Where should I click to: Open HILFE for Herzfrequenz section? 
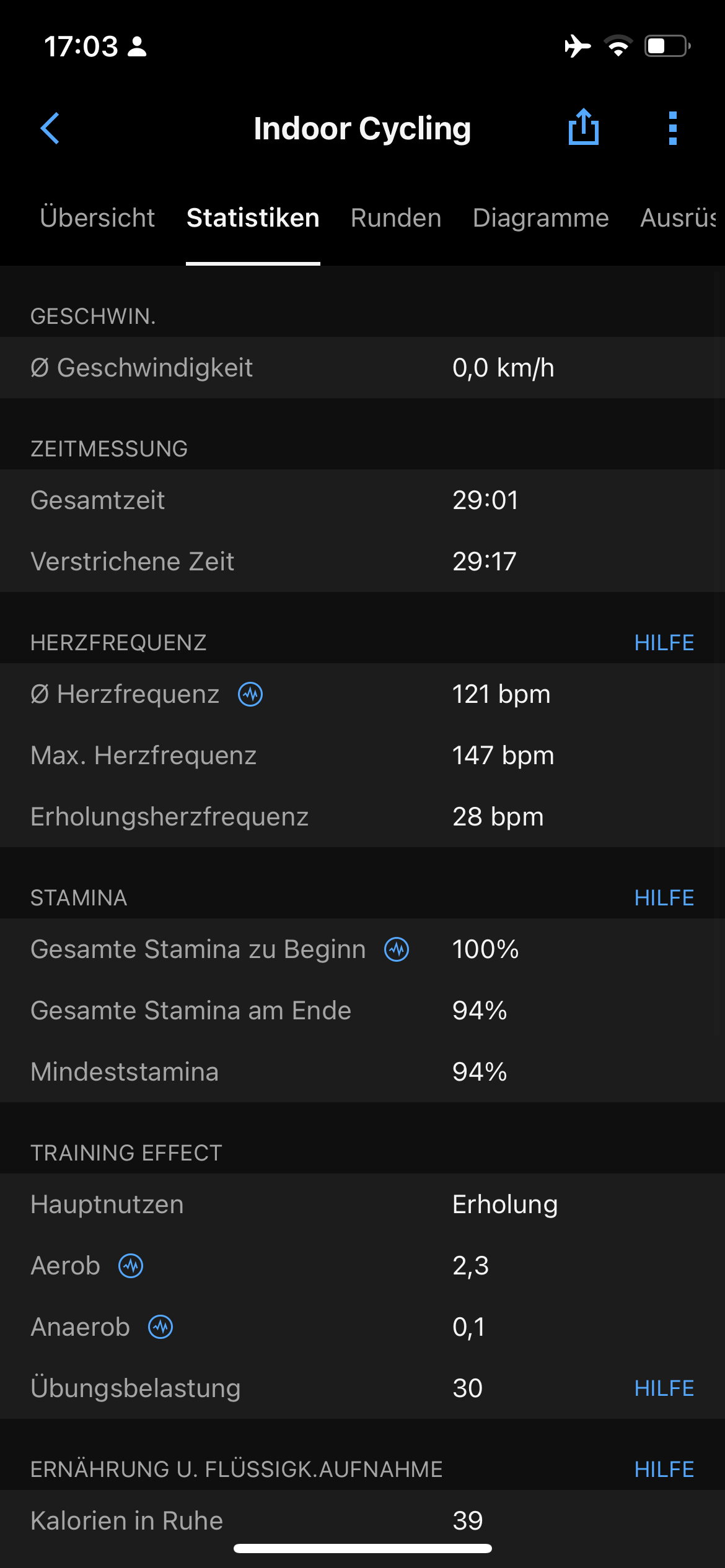click(664, 643)
